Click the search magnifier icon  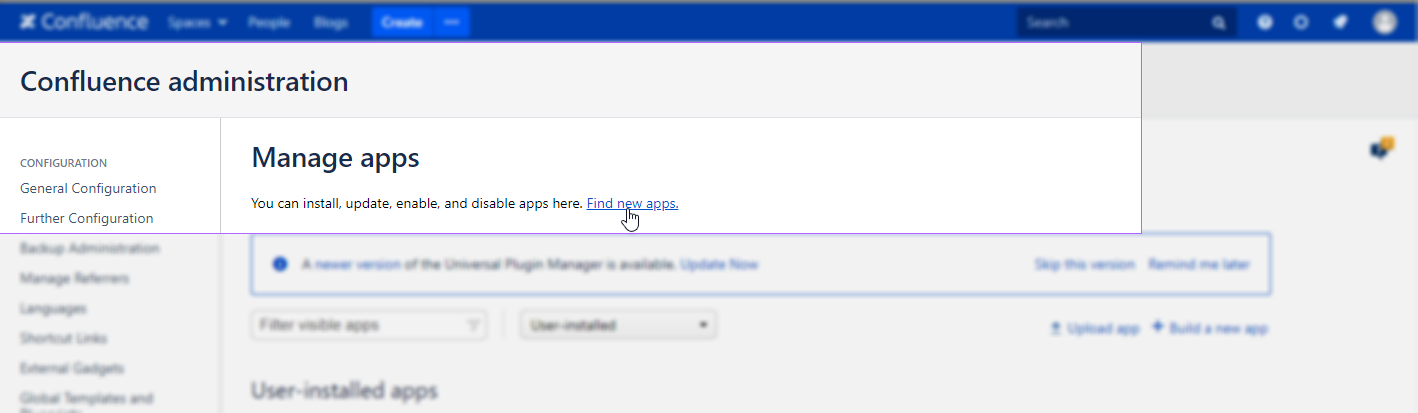pos(1219,23)
